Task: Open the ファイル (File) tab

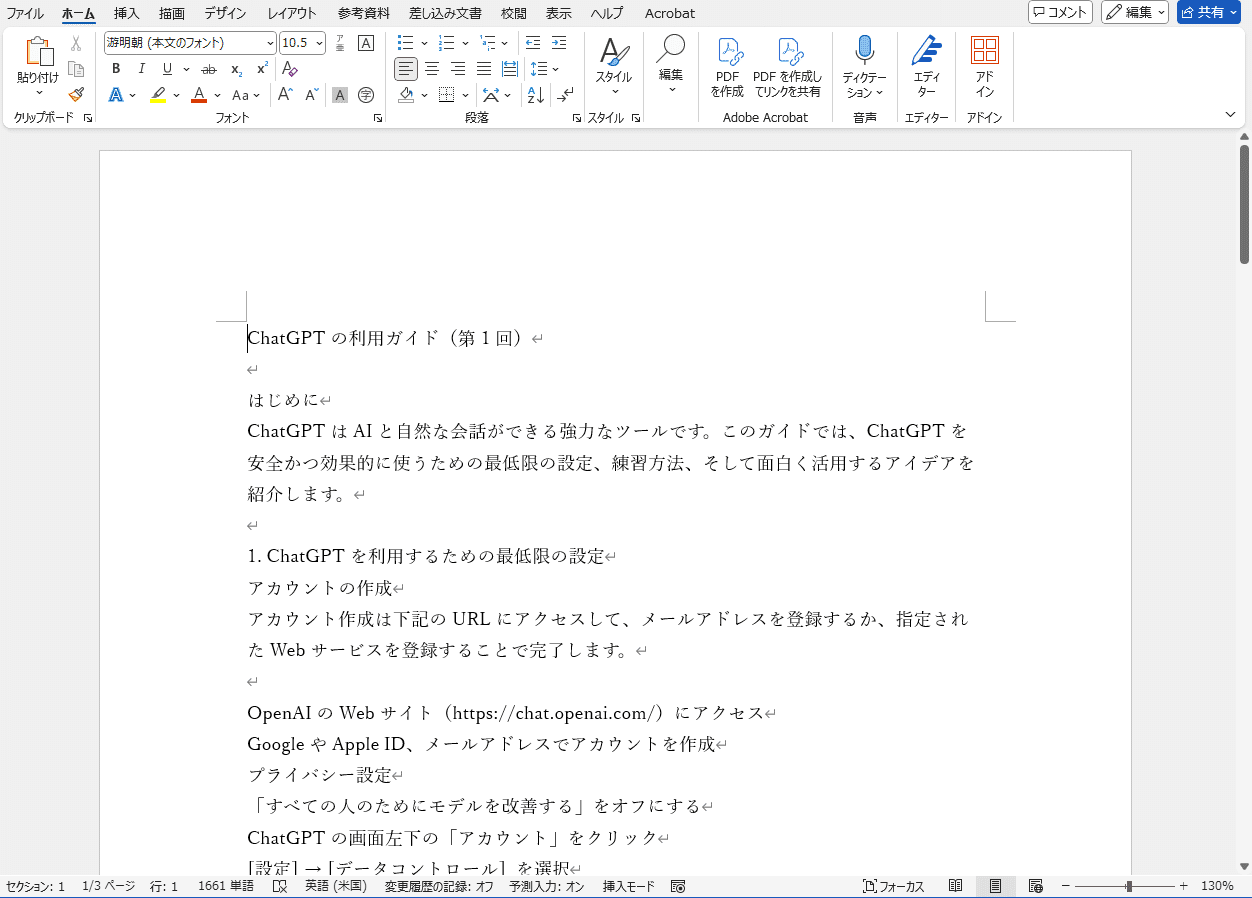Action: coord(25,13)
